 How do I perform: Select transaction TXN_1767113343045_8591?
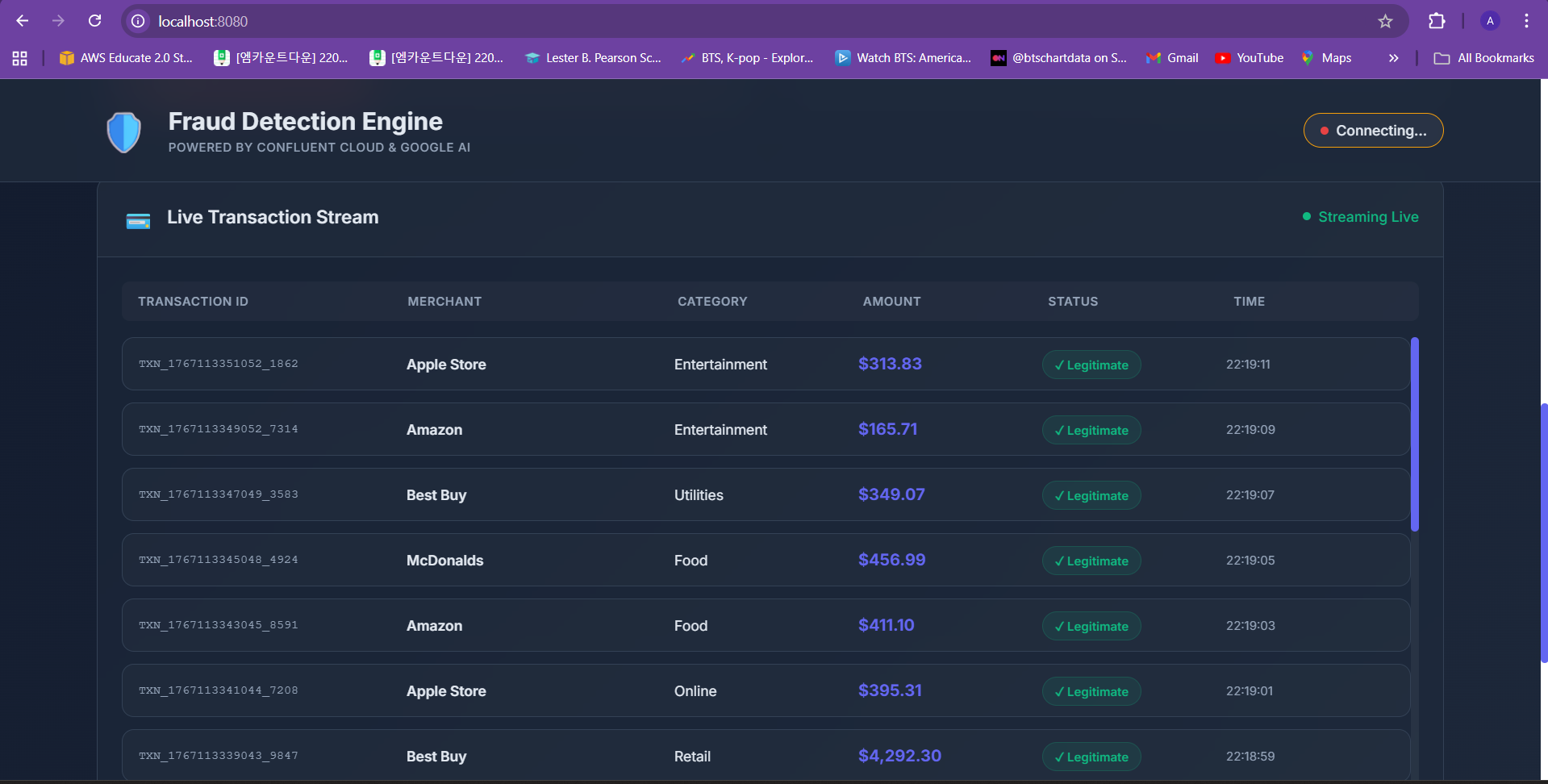pyautogui.click(x=766, y=625)
